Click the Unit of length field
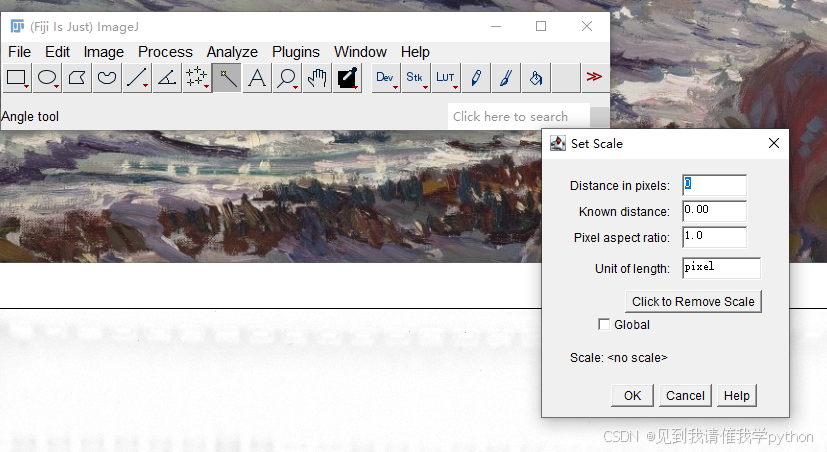 tap(722, 268)
